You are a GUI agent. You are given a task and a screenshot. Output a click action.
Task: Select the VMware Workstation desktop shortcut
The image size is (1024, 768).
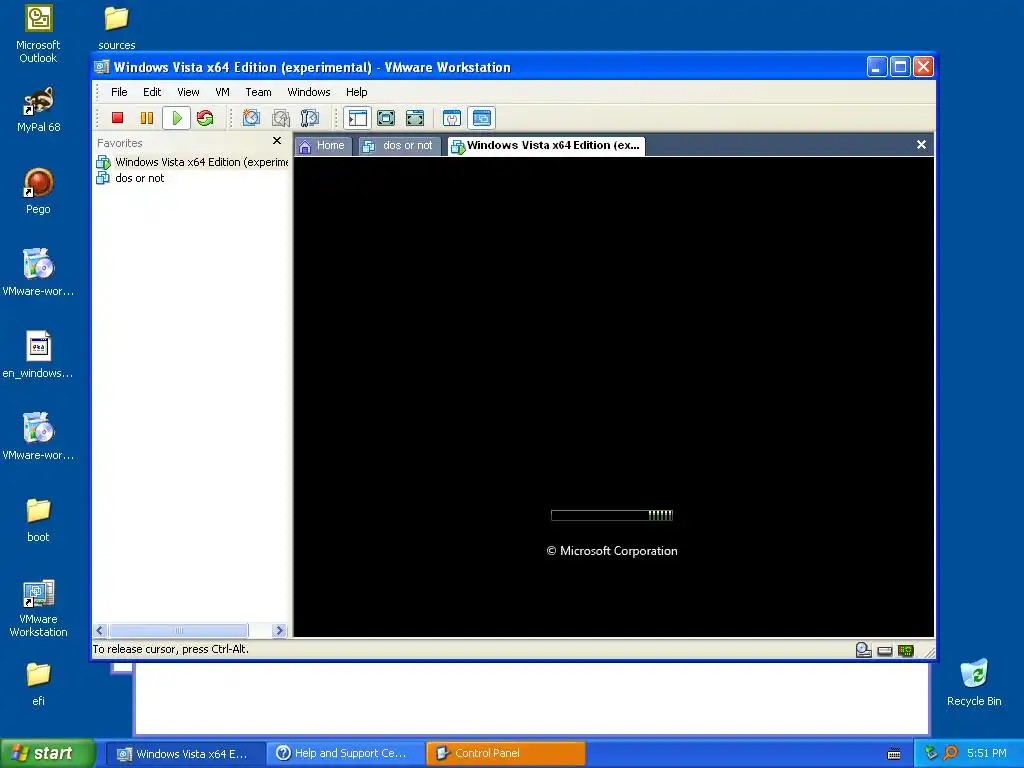38,609
